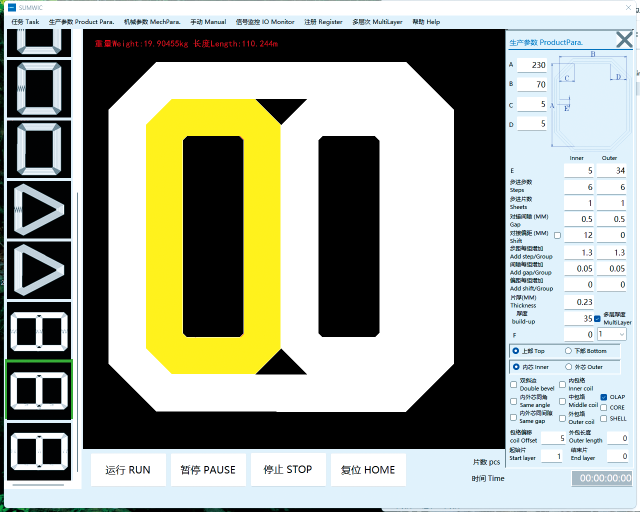640x512 pixels.
Task: Click the parameter A input field
Action: [531, 65]
